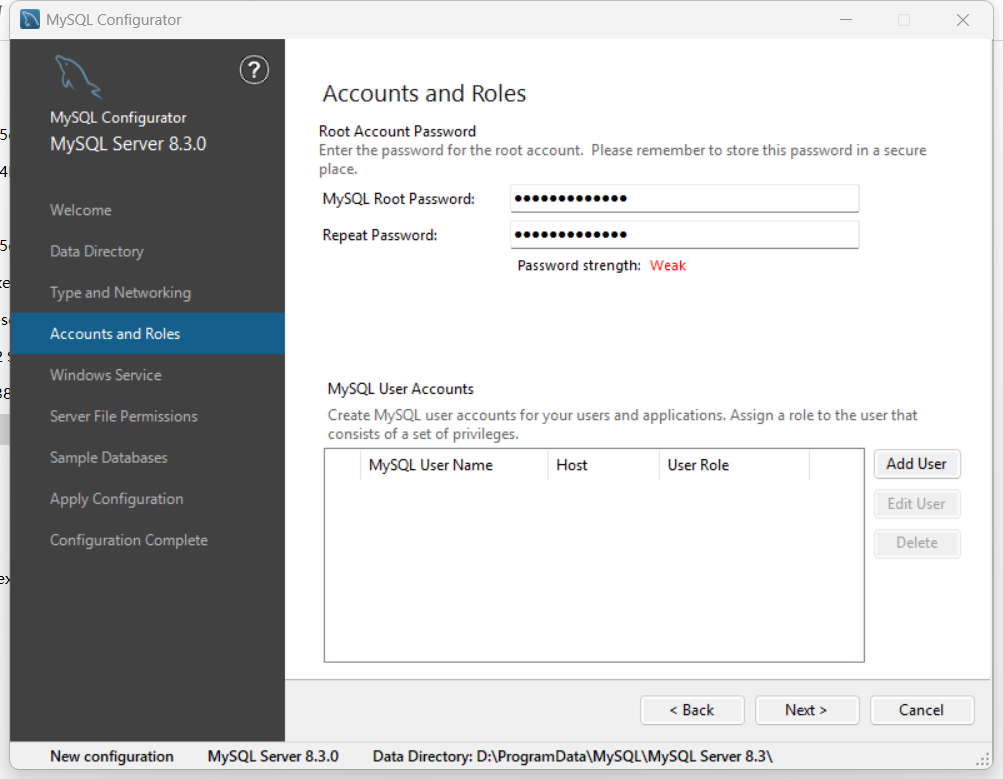Go back with the Back button

692,710
